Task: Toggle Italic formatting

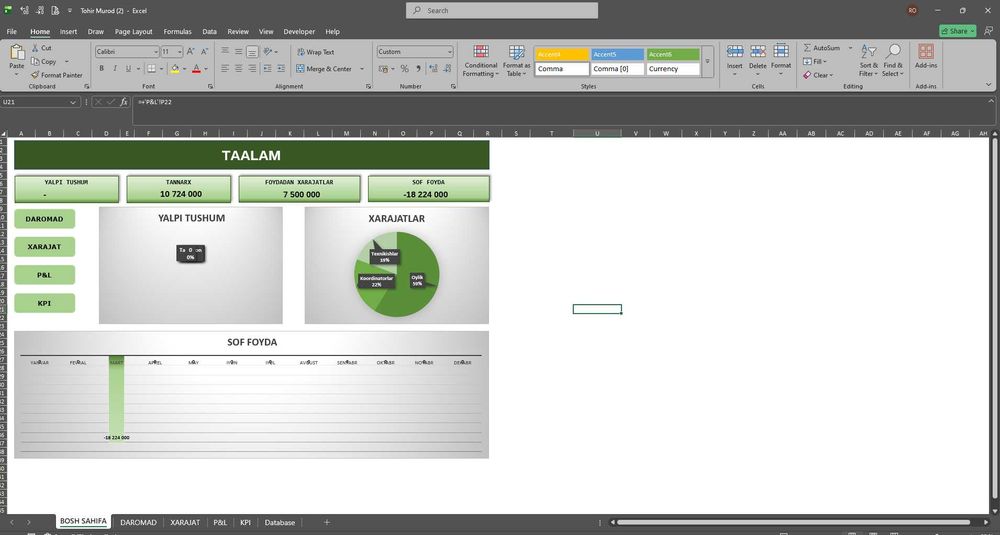Action: click(115, 68)
